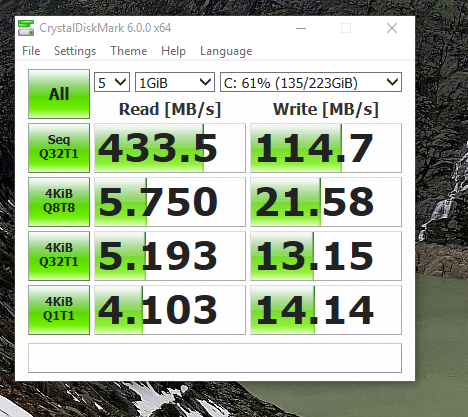This screenshot has height=417, width=468.
Task: Click the Seq write result 114.7
Action: point(326,148)
